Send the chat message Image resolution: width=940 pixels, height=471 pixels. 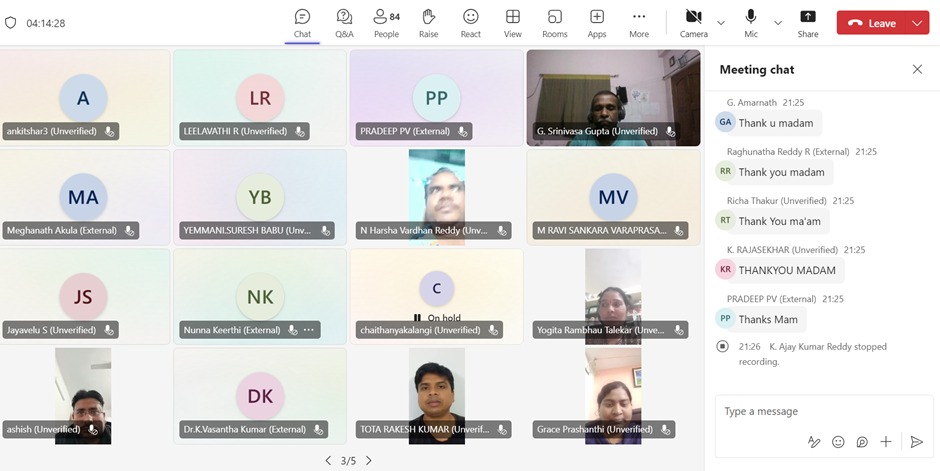click(x=917, y=442)
